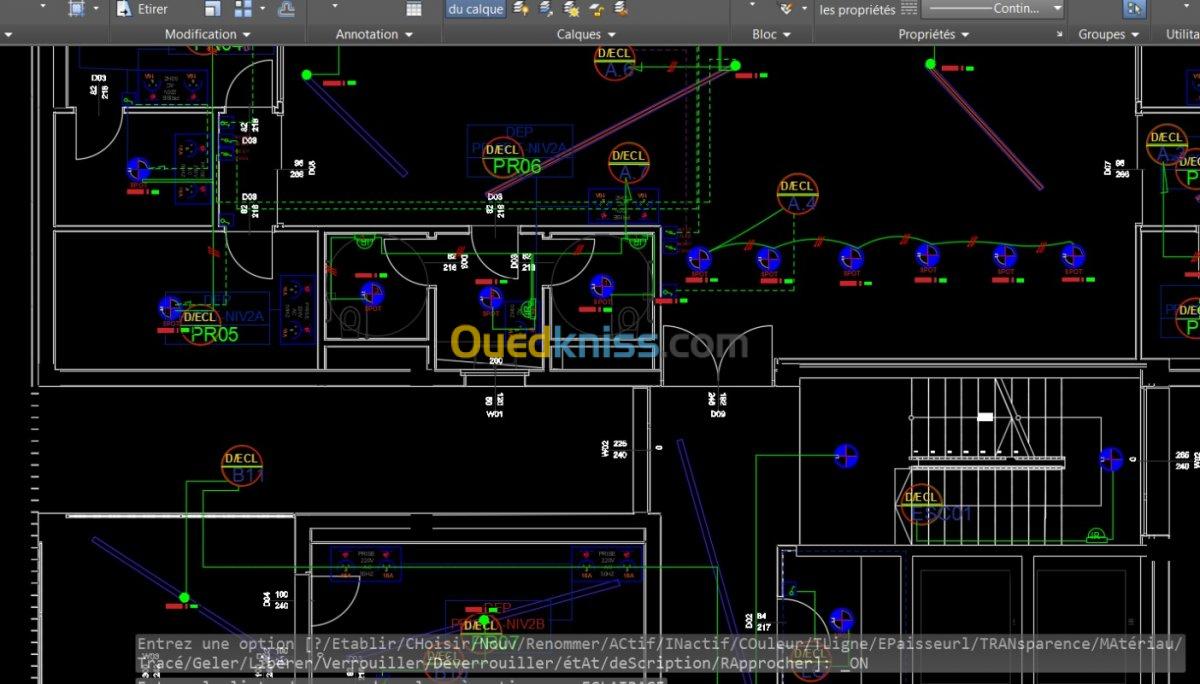The height and width of the screenshot is (684, 1200).
Task: Select the Etirer (stretch) tool icon
Action: (x=123, y=9)
